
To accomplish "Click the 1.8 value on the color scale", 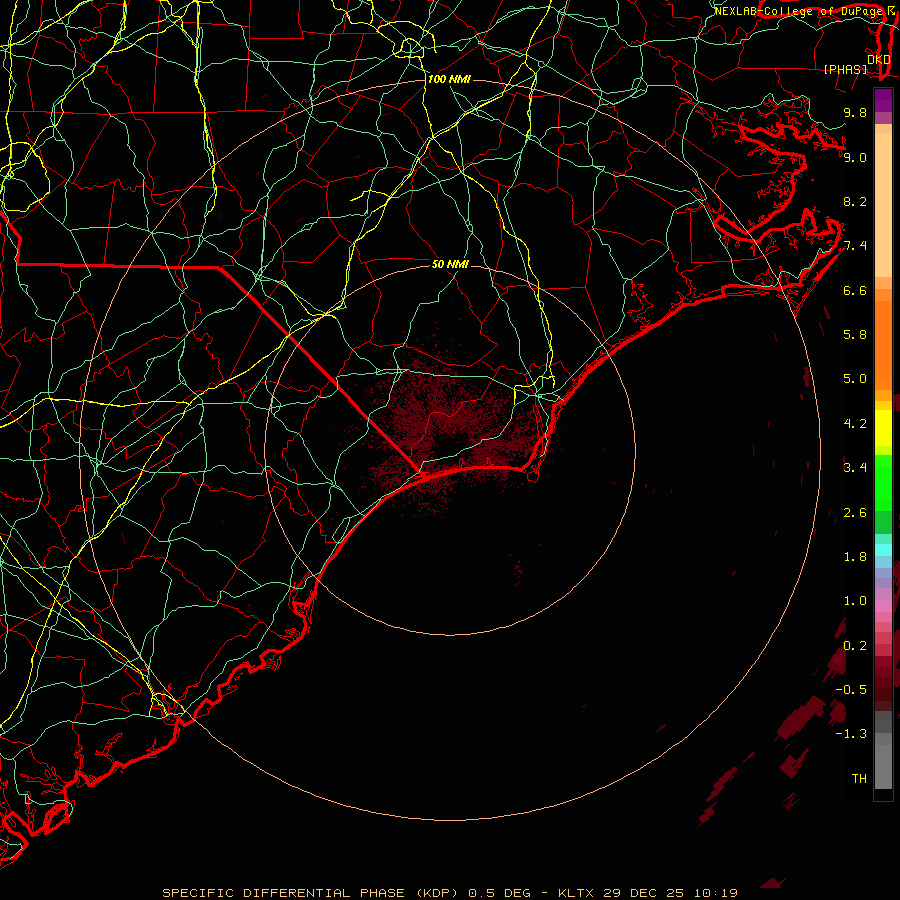I will click(x=855, y=557).
